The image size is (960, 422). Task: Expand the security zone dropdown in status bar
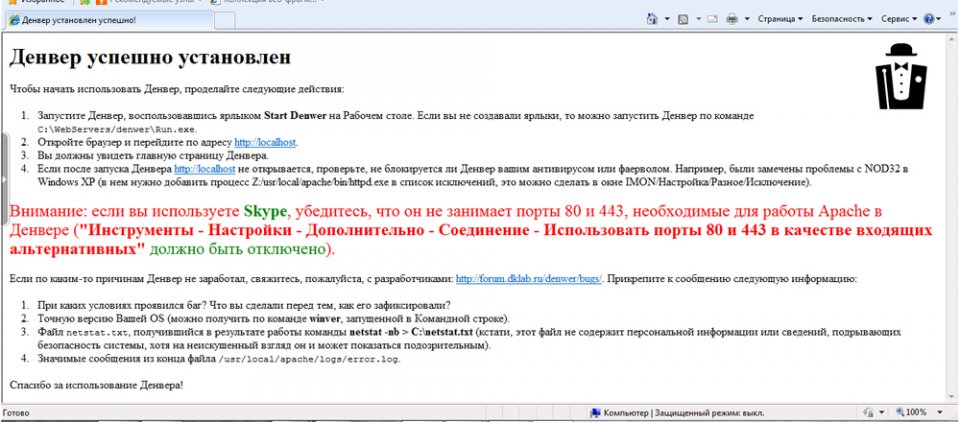click(882, 412)
